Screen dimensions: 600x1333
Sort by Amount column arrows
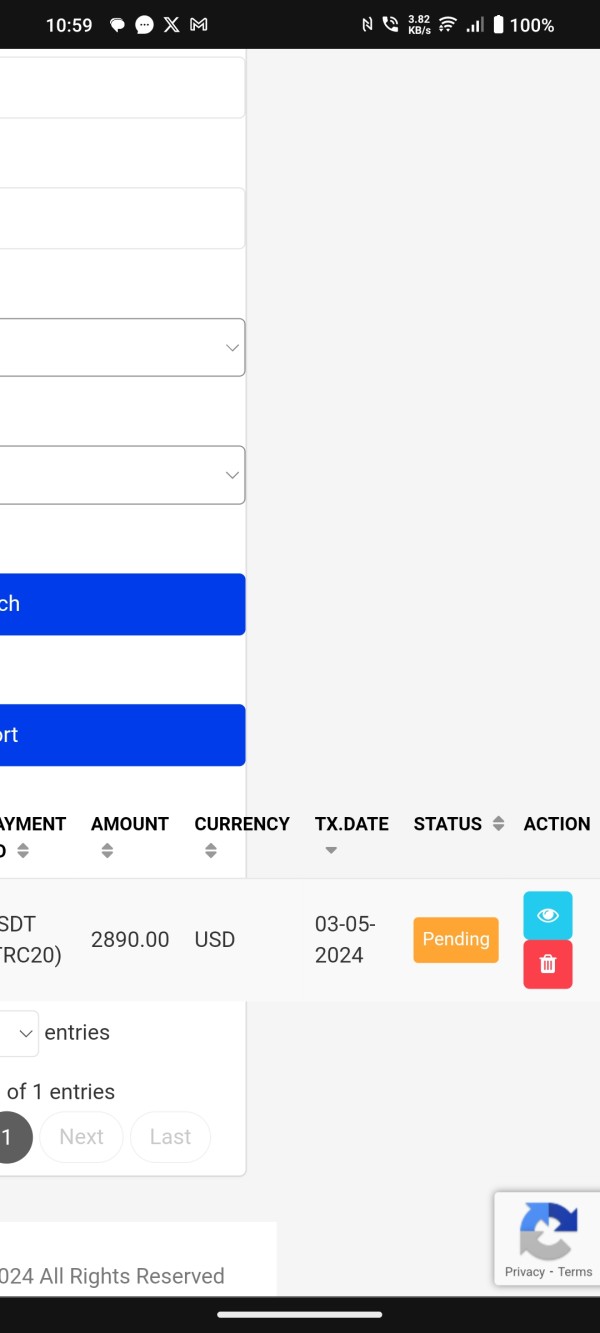[107, 851]
